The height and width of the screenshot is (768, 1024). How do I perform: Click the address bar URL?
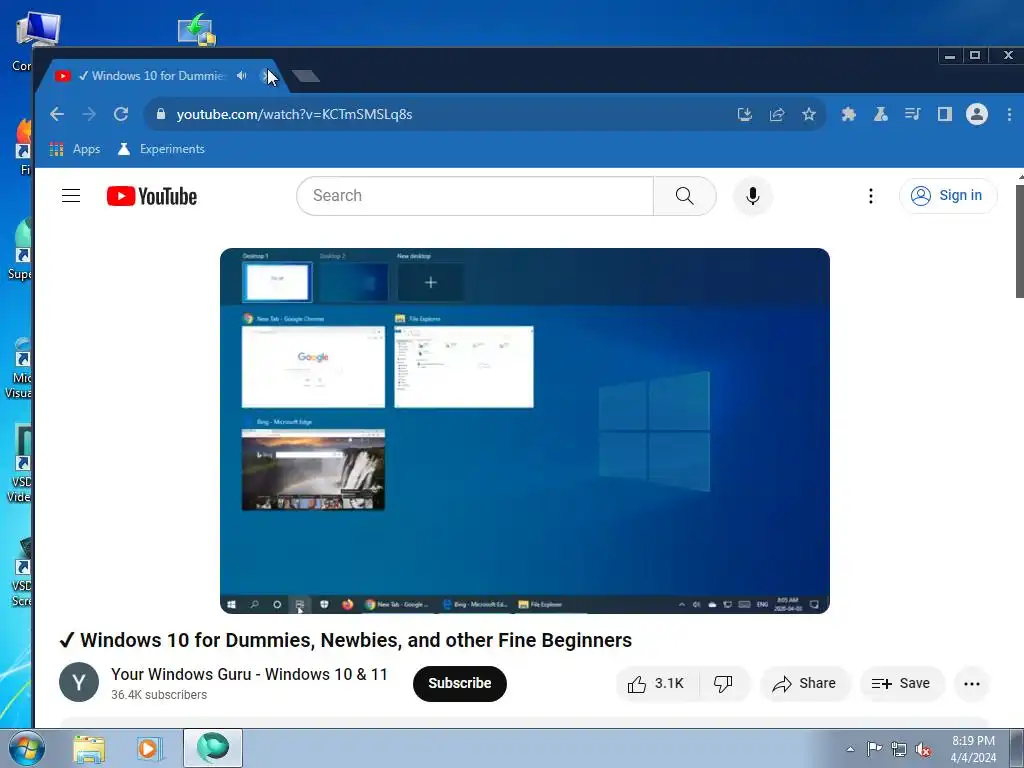tap(294, 114)
